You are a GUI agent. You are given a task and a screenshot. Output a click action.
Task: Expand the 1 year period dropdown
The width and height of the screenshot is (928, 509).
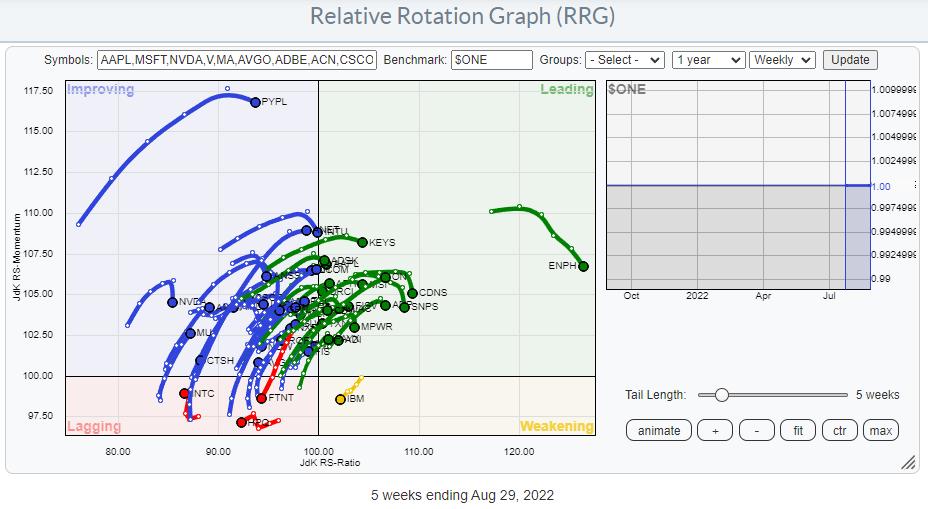[708, 60]
